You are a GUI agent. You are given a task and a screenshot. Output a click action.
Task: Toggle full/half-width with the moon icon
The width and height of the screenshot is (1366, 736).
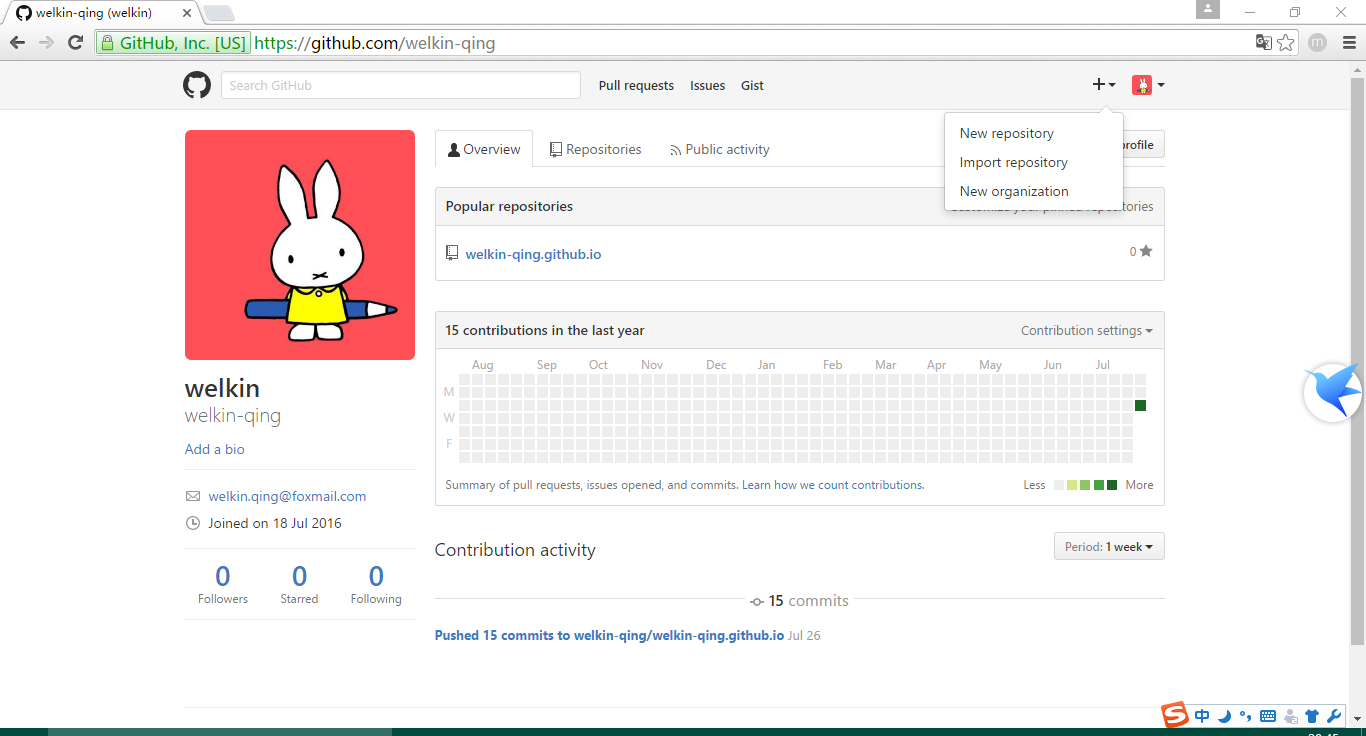[x=1223, y=716]
